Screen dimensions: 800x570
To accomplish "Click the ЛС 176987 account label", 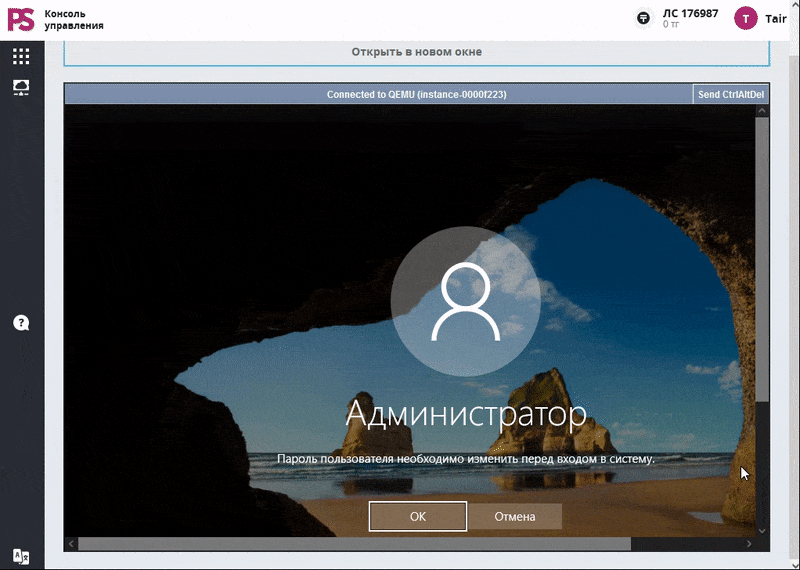I will point(690,14).
